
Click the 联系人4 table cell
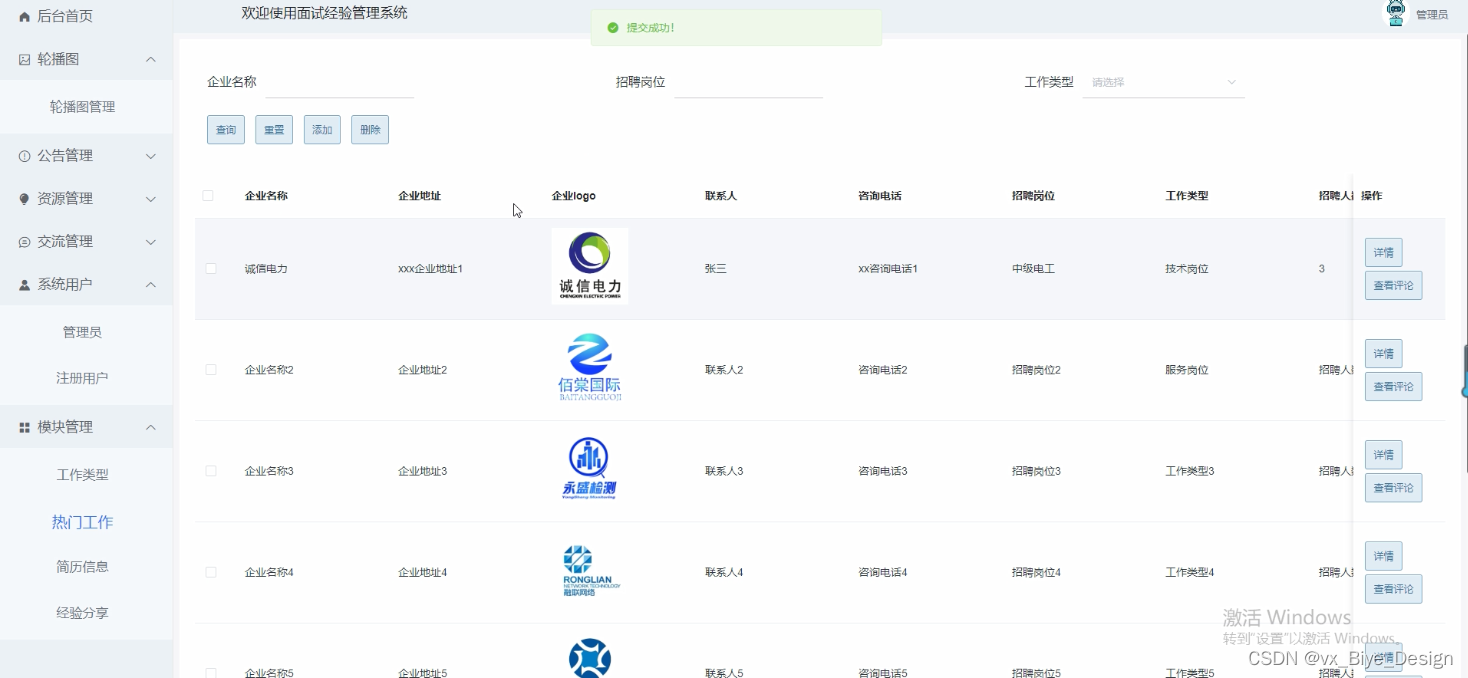pos(724,572)
